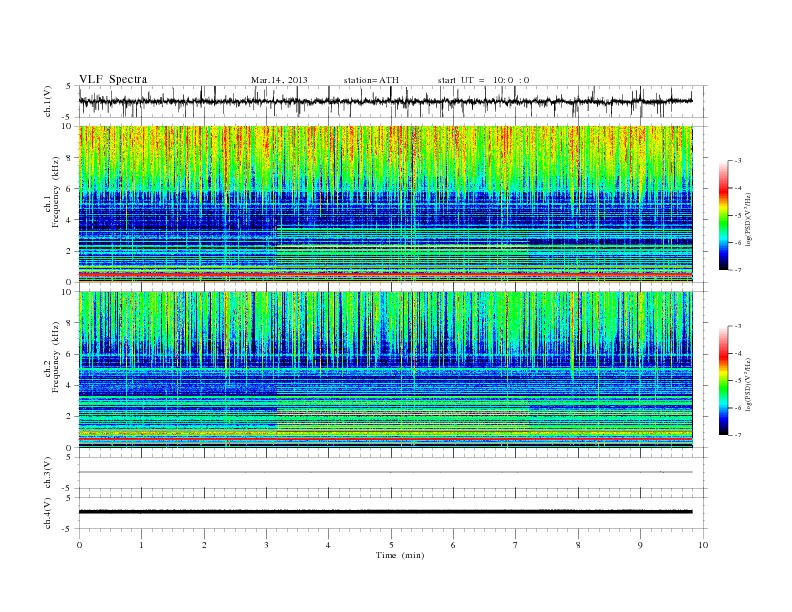Click the lower color bar's log(PSD) label
The width and height of the screenshot is (792, 612).
click(749, 385)
